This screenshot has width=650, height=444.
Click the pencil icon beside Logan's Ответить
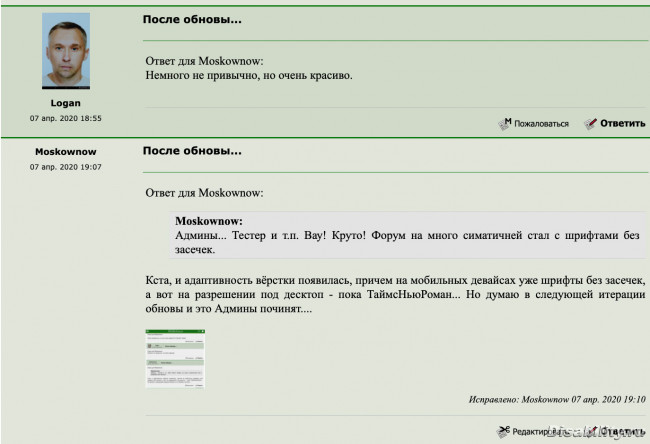click(590, 123)
